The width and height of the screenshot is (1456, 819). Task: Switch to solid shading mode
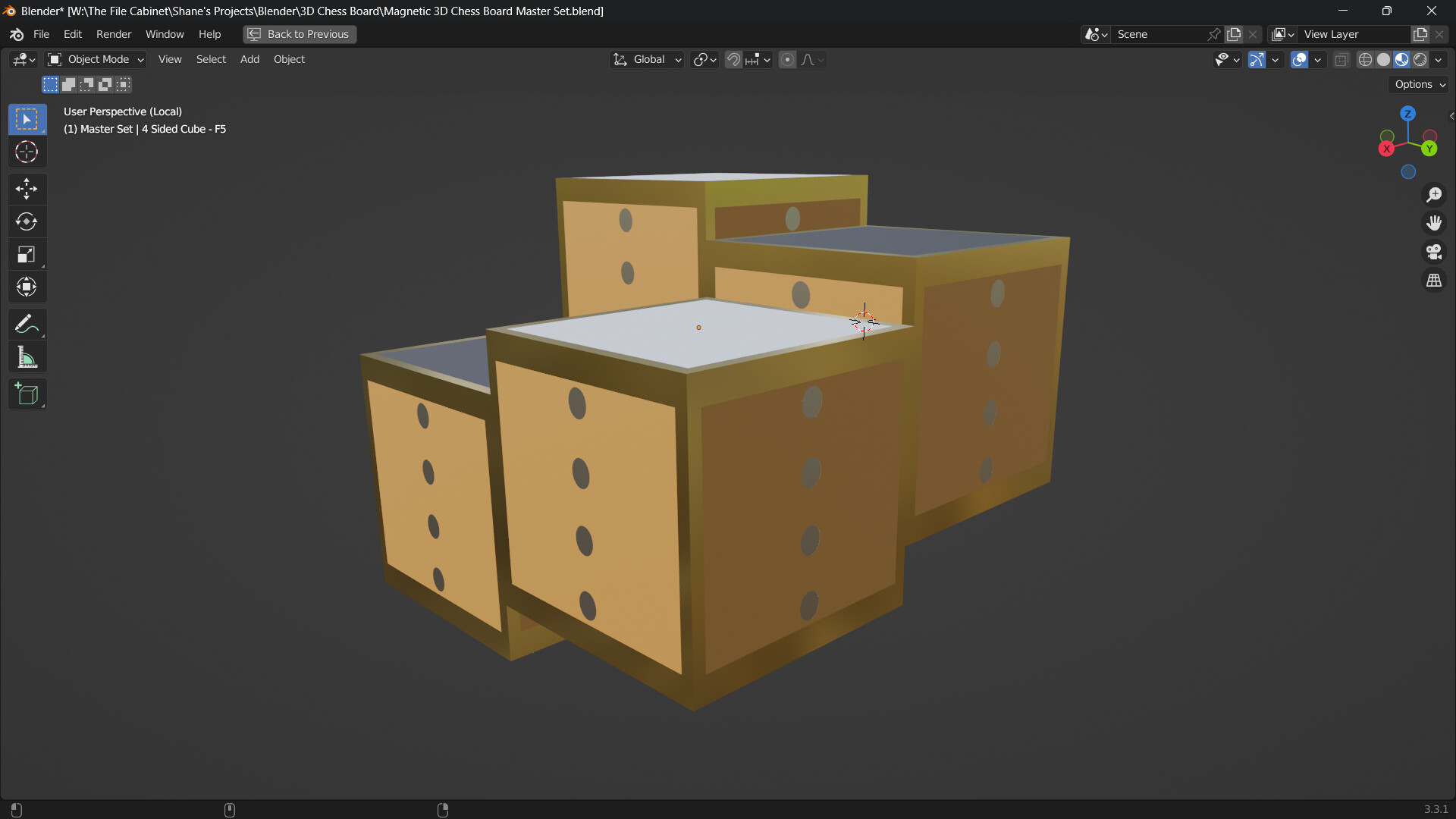[x=1383, y=59]
